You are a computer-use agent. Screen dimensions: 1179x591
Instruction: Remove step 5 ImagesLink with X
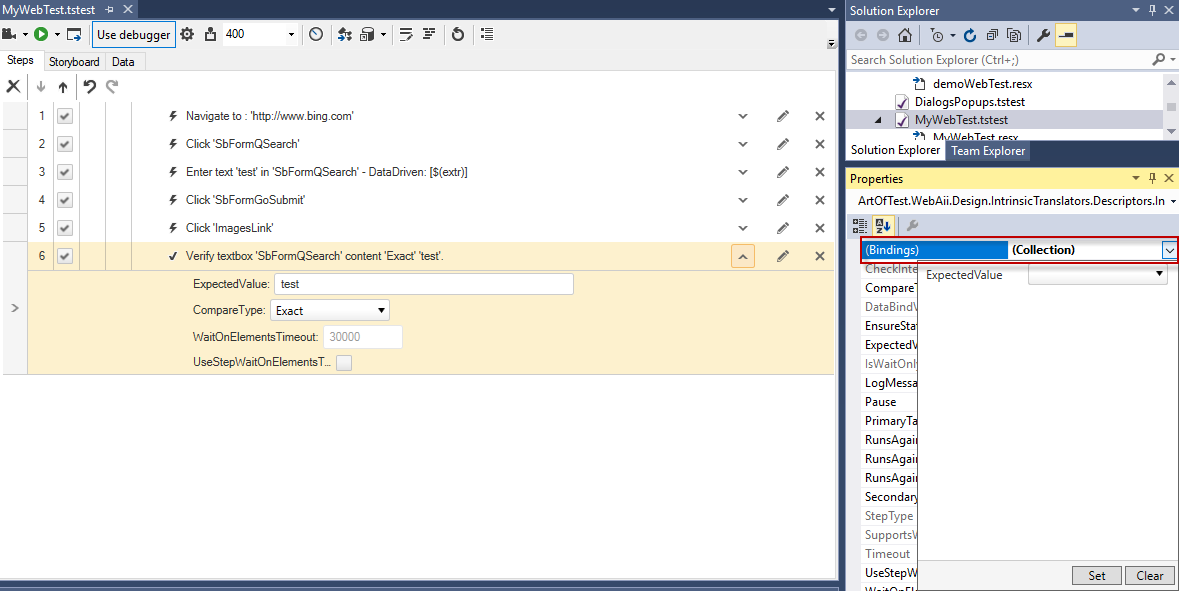(820, 229)
